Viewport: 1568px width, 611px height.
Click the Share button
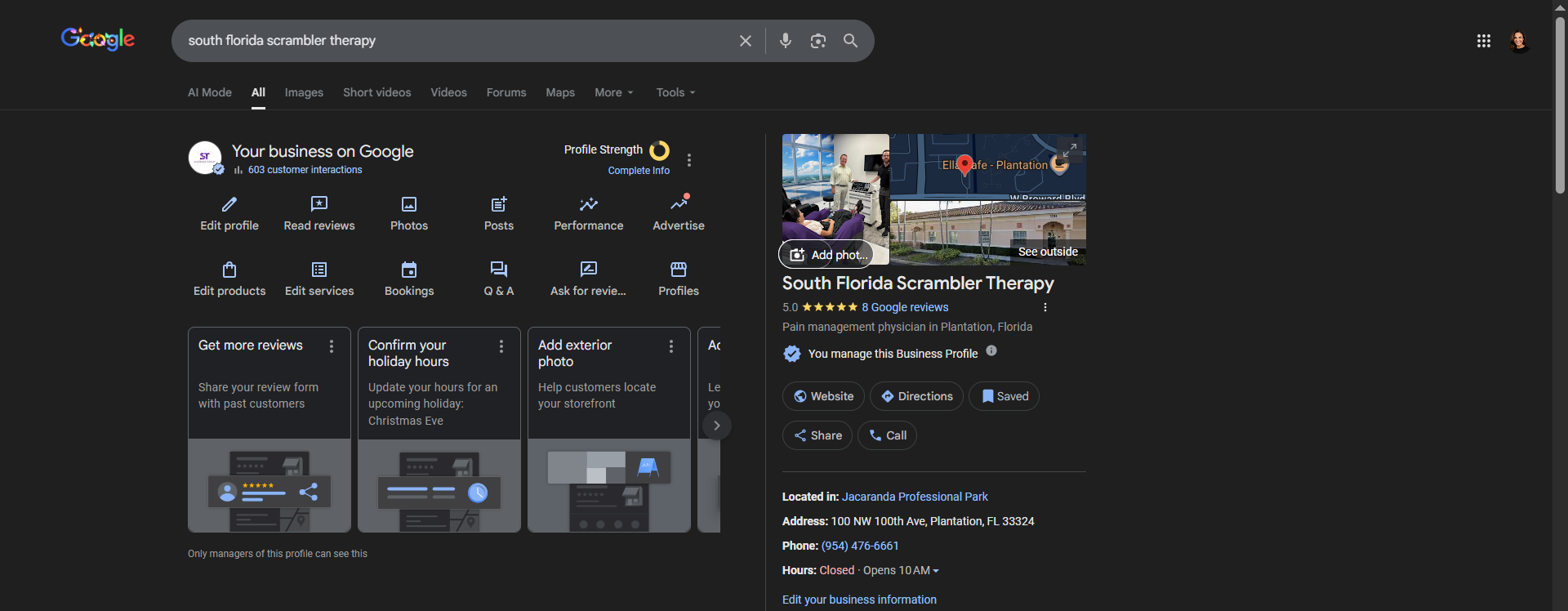click(x=817, y=435)
